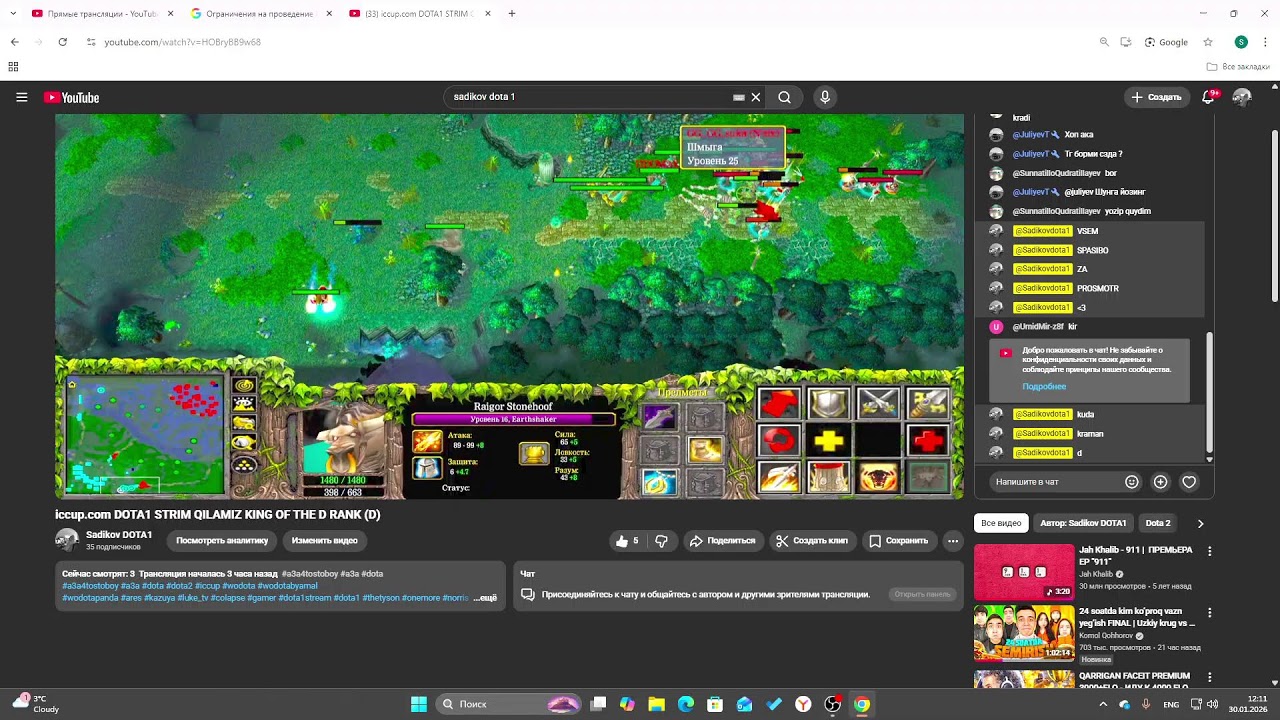Screen dimensions: 1280x720
Task: Show more chips with right arrow
Action: [x=1200, y=523]
